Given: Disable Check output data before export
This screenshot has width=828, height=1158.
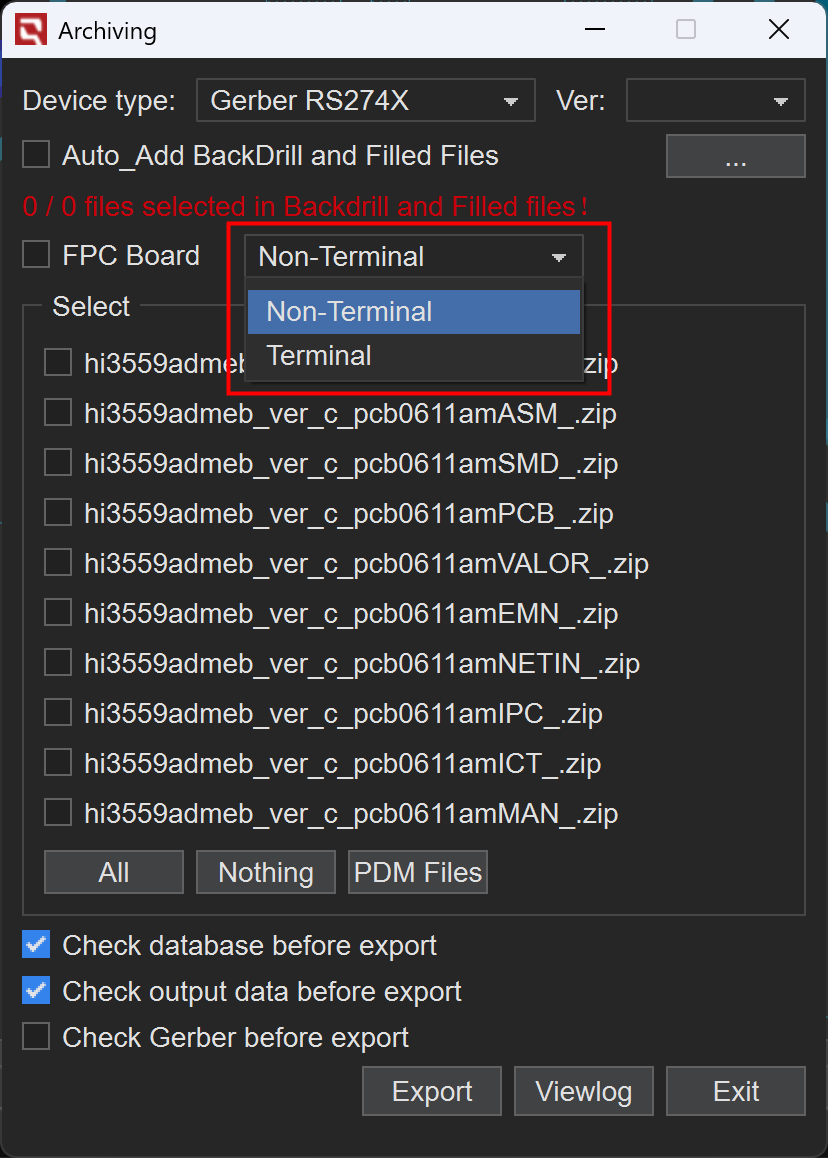Looking at the screenshot, I should (x=37, y=991).
